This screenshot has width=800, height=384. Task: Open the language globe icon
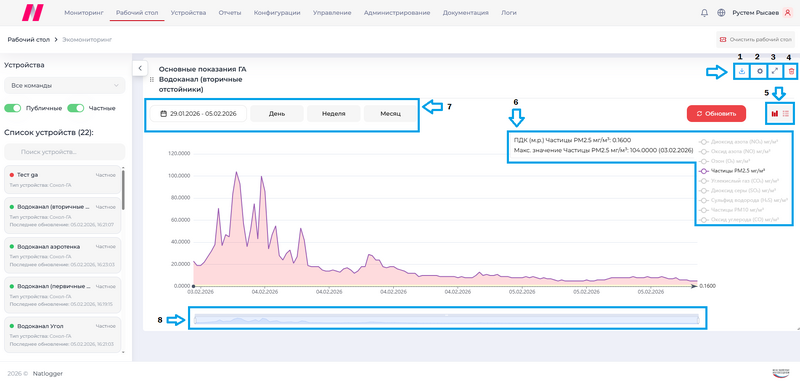(721, 13)
